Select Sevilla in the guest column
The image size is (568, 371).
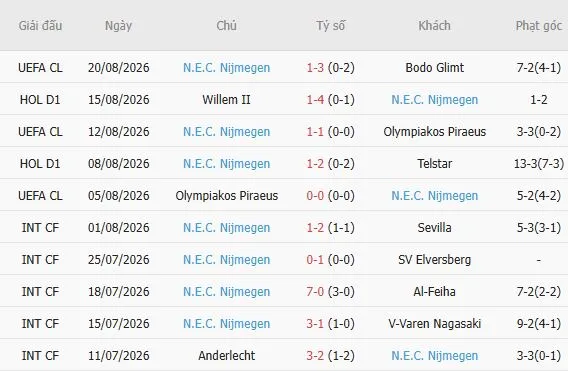point(435,228)
